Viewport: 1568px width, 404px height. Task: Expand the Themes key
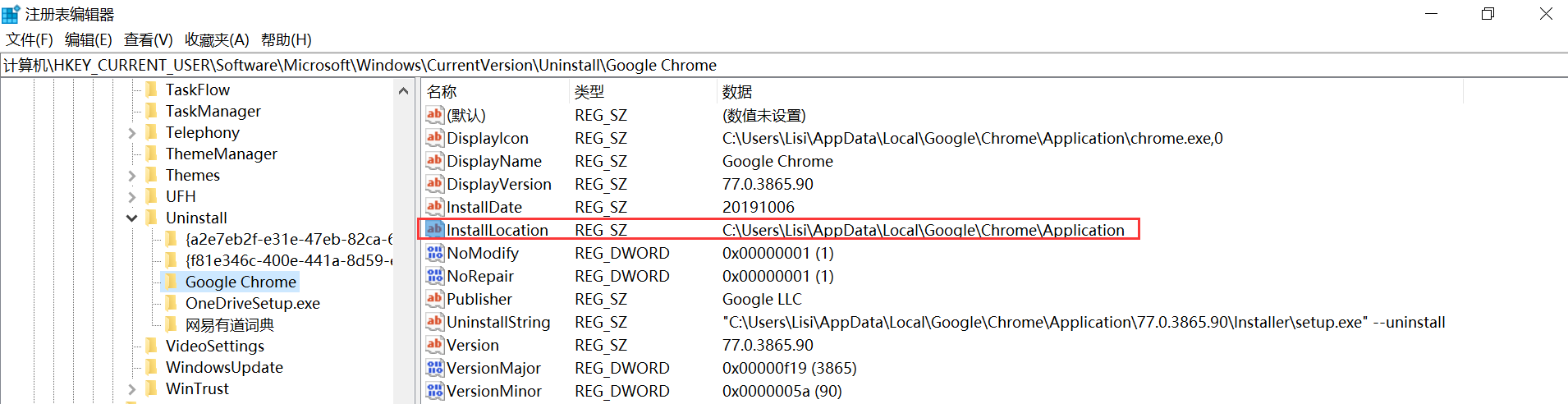click(132, 176)
